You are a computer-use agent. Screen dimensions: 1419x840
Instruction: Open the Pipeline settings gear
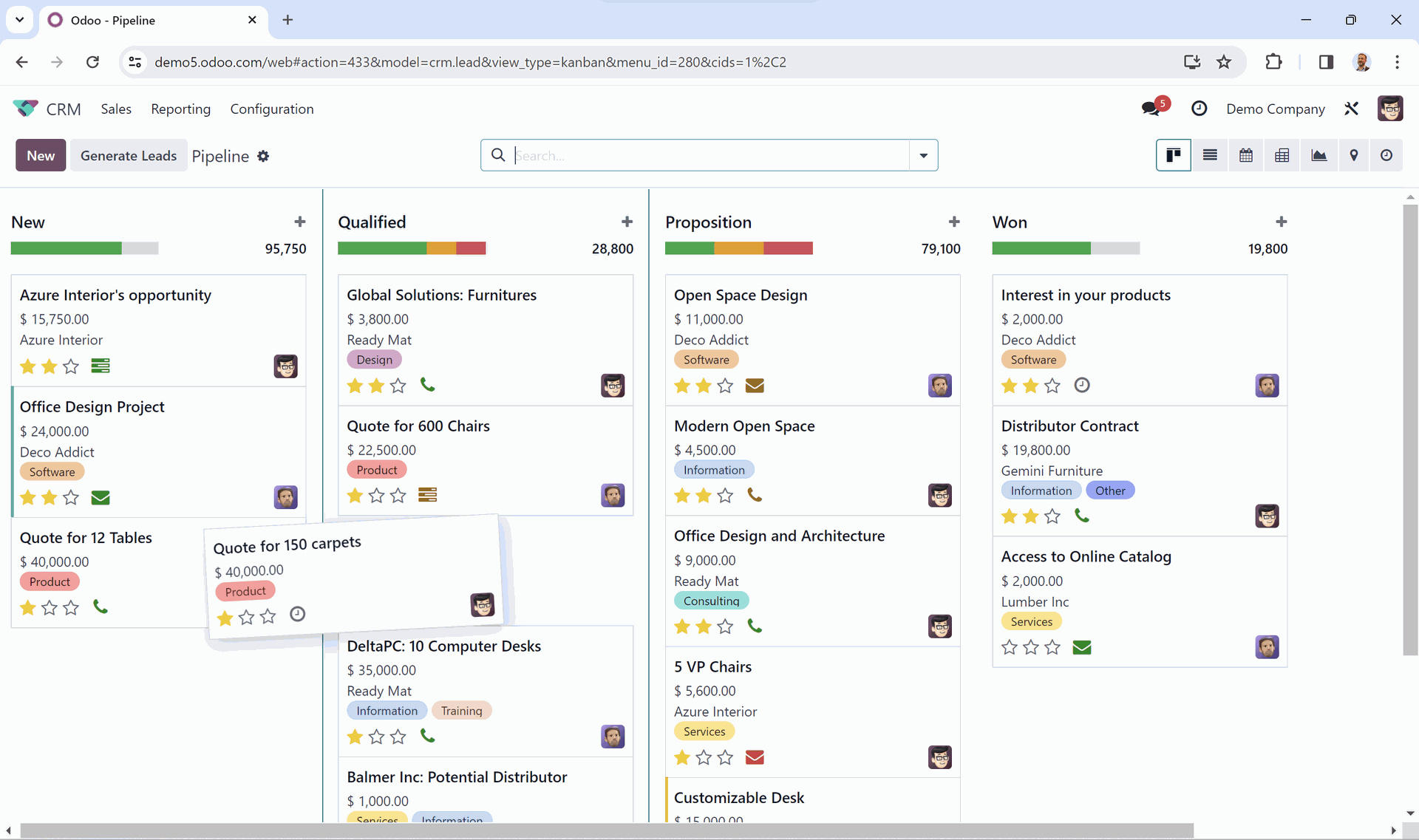[x=263, y=156]
